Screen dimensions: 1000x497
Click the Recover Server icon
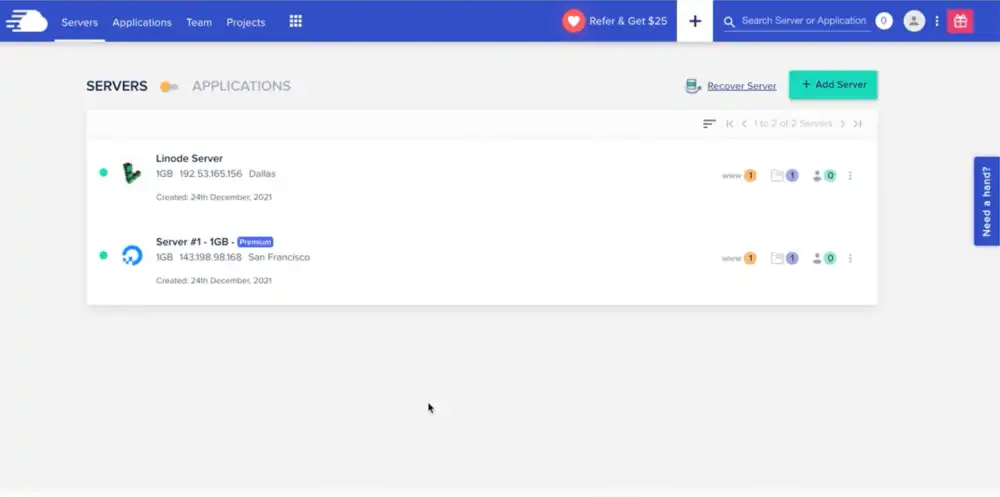[693, 86]
